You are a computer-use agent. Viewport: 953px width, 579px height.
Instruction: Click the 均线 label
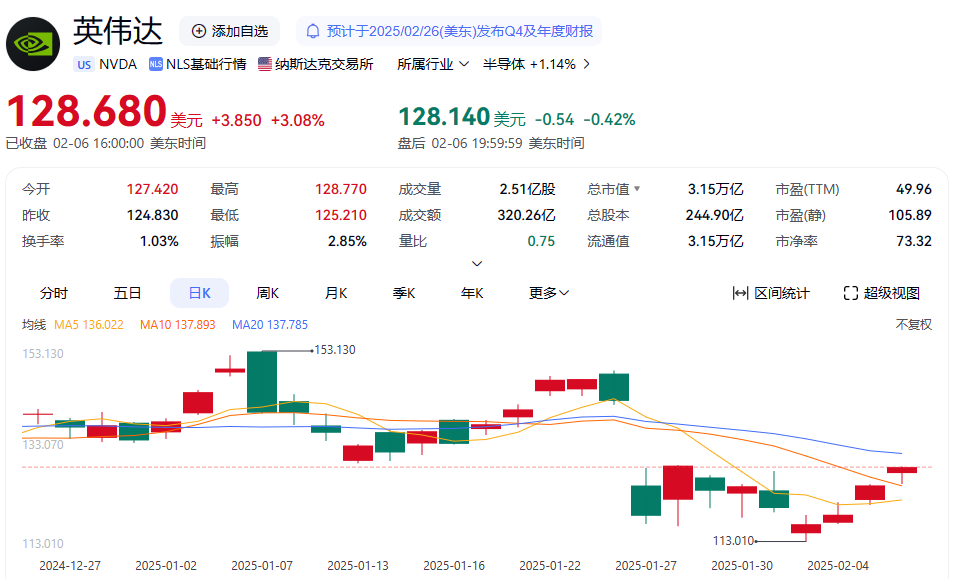click(34, 325)
